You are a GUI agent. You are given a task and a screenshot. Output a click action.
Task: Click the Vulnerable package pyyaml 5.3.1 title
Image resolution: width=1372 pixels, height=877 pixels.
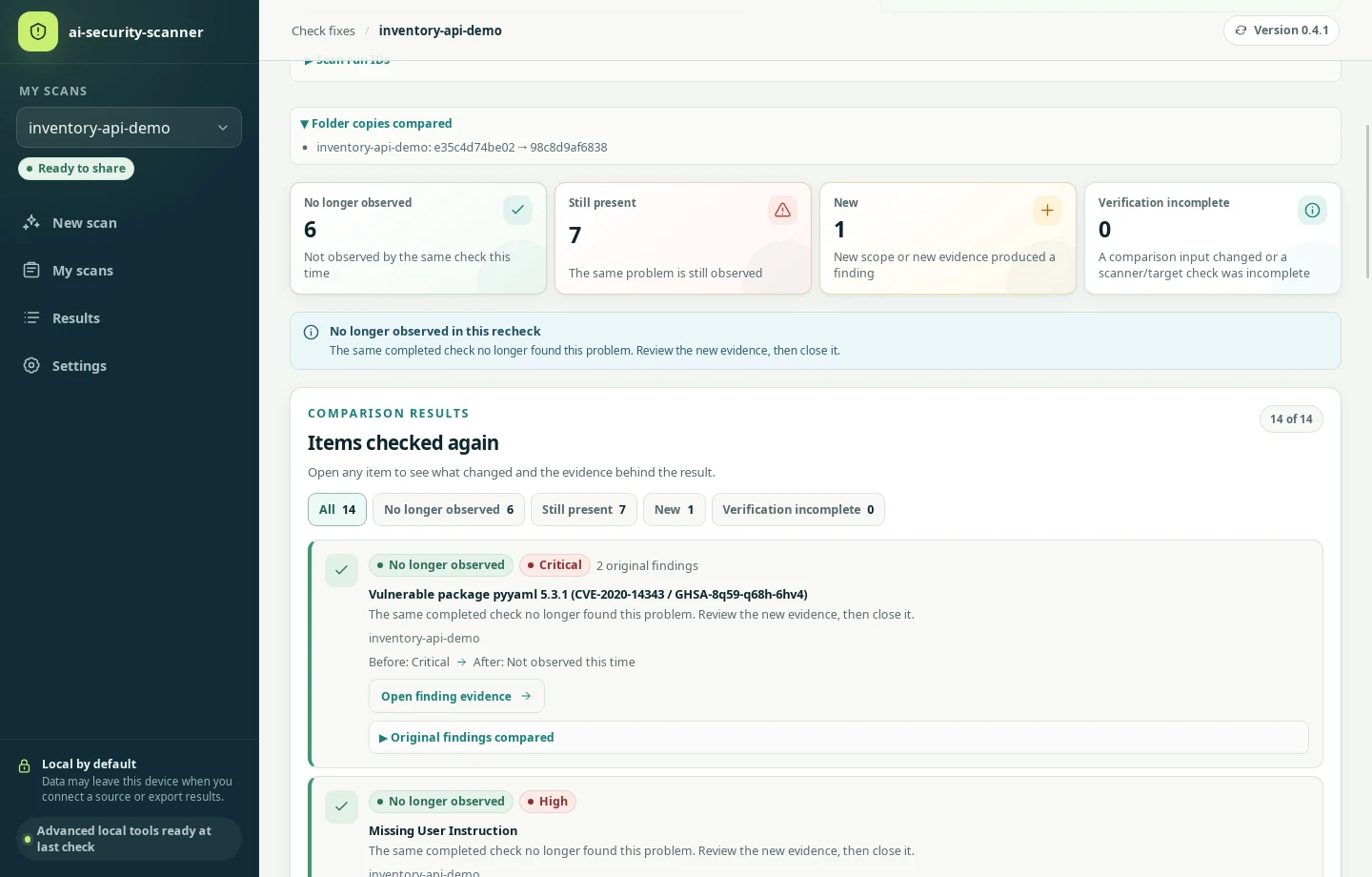pyautogui.click(x=588, y=594)
